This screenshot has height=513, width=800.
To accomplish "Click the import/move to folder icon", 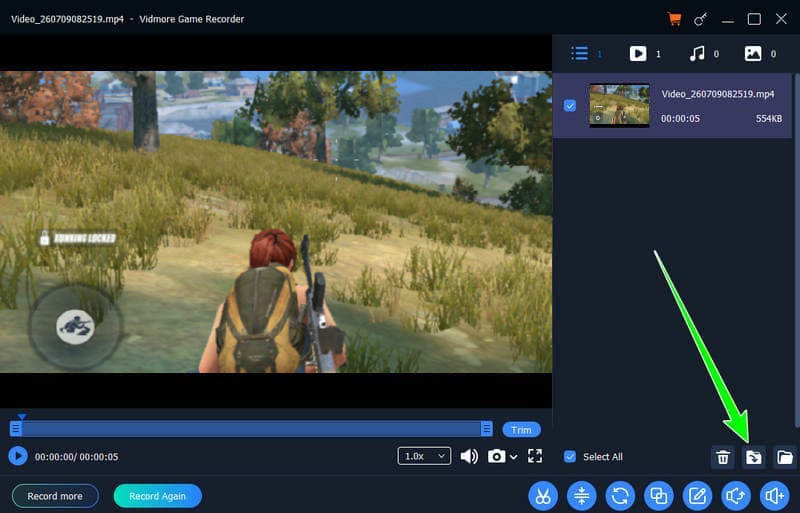I will (x=754, y=457).
